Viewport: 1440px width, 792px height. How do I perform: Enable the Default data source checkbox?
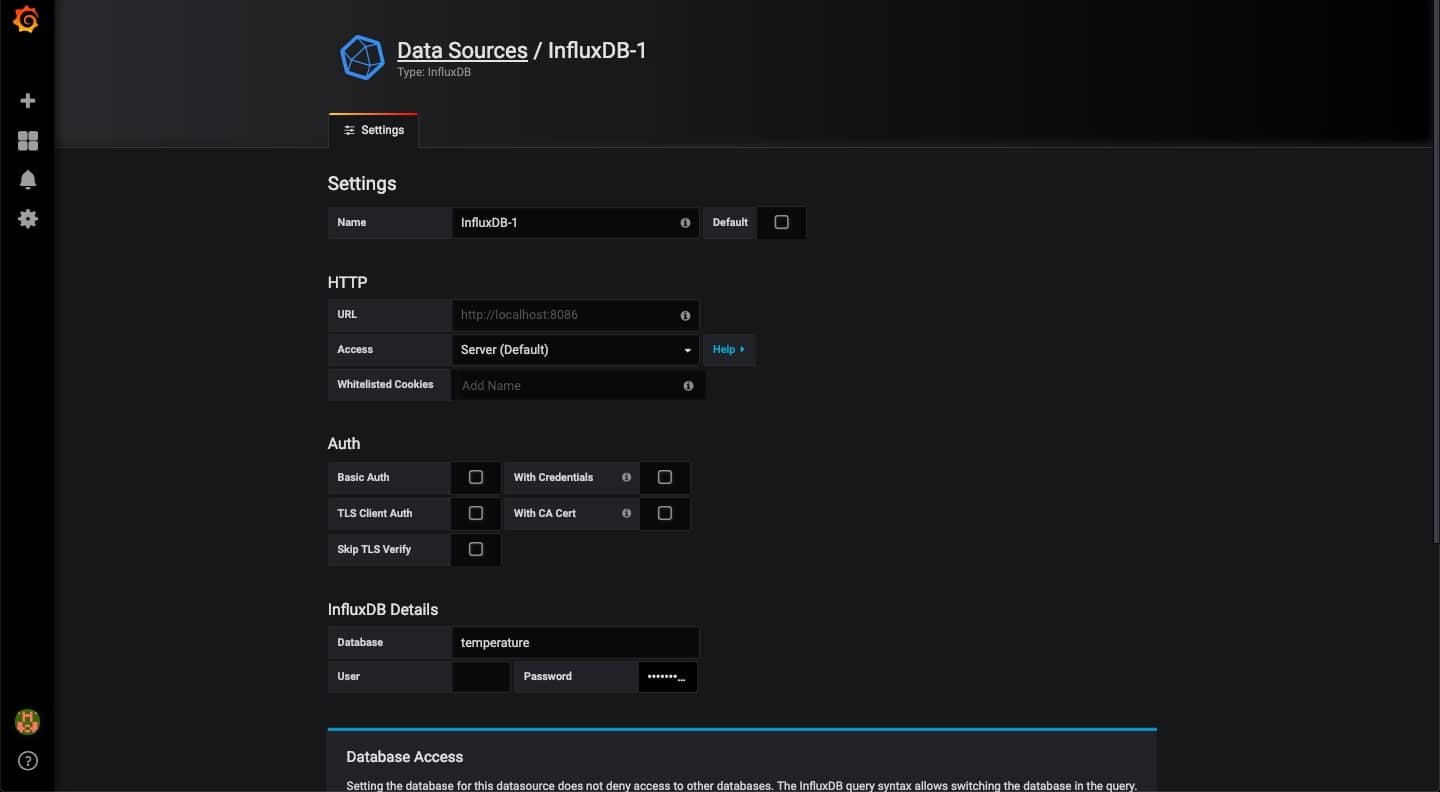[x=782, y=222]
